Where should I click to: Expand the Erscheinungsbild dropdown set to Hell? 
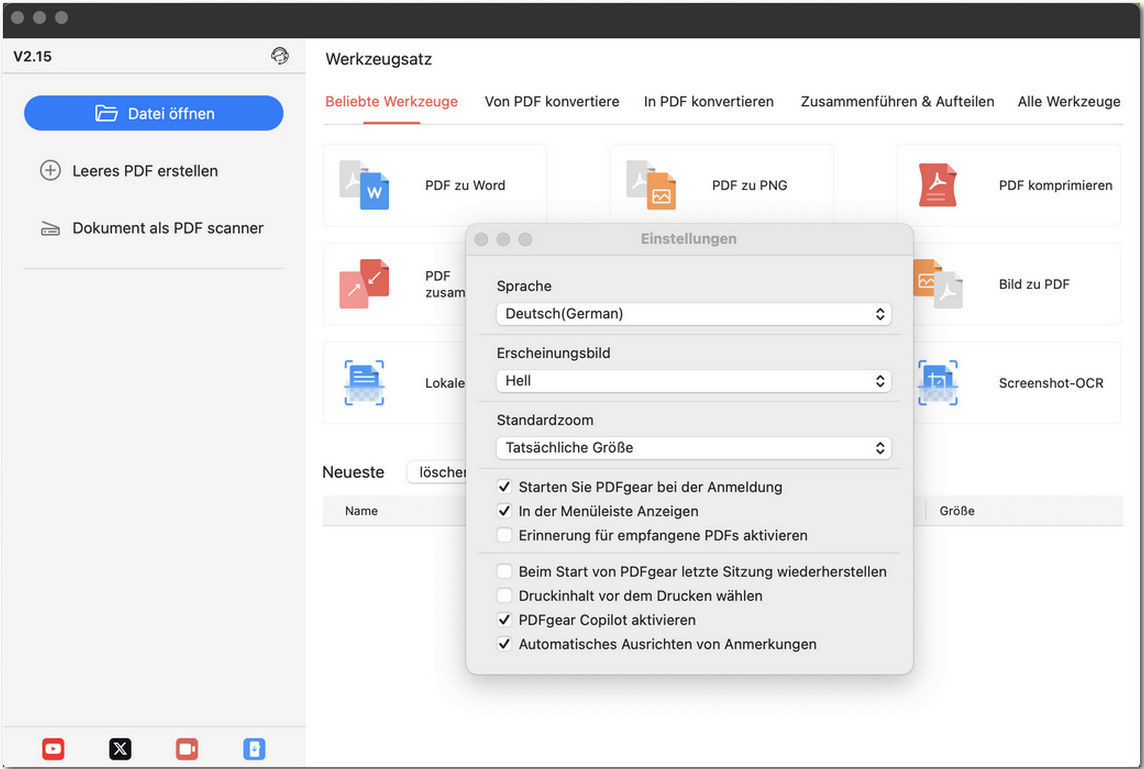coord(693,381)
